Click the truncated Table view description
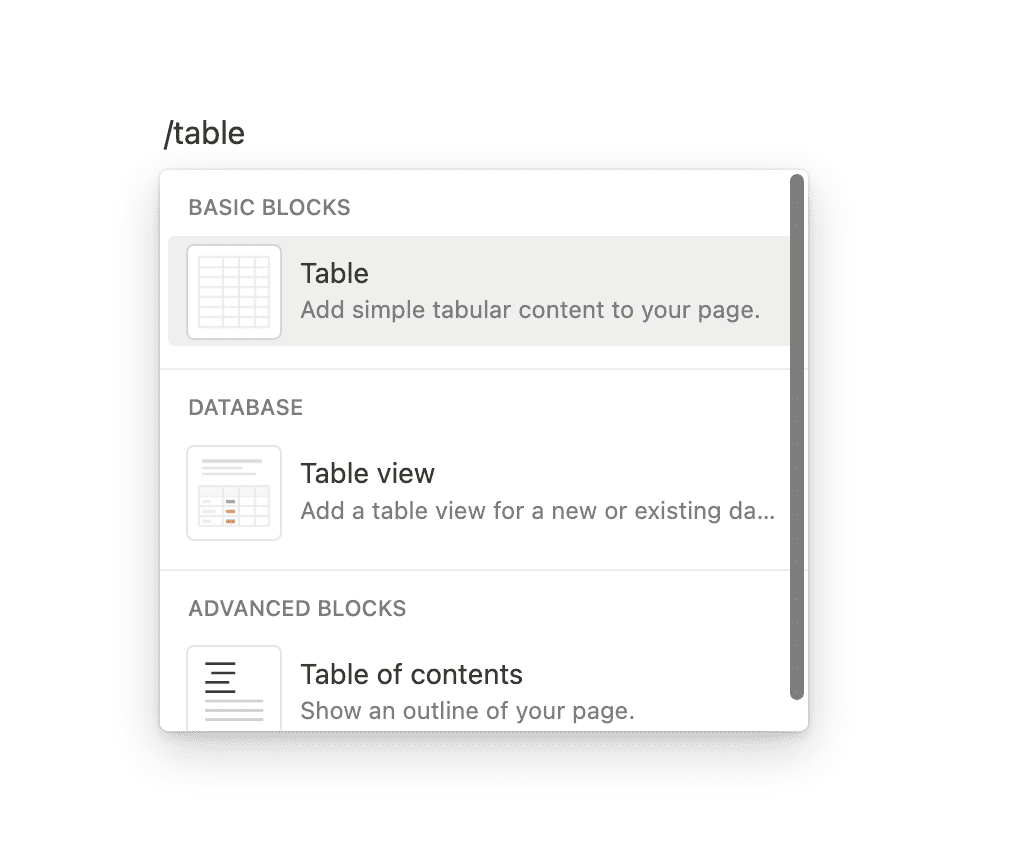1020x854 pixels. (x=537, y=511)
